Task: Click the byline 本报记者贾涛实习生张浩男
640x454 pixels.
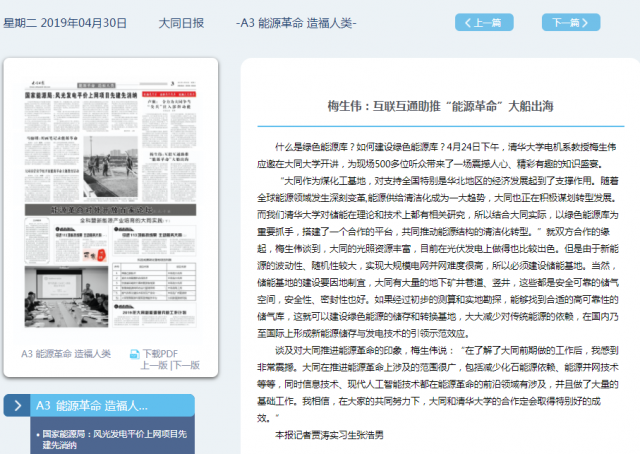Action: [x=329, y=435]
